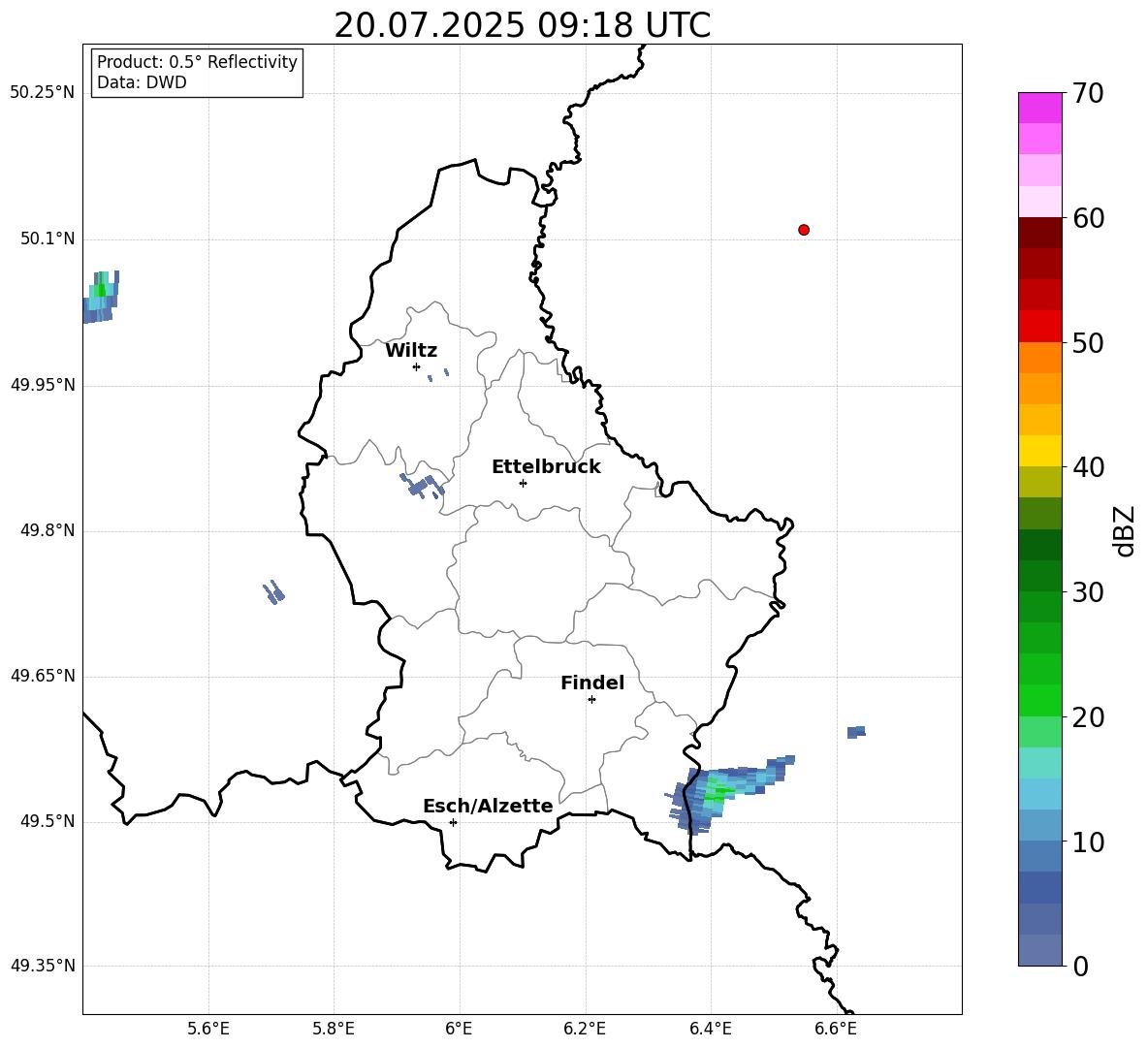Click the 49.95°N latitude label
Screen dimensions: 1148x1048
pos(43,385)
